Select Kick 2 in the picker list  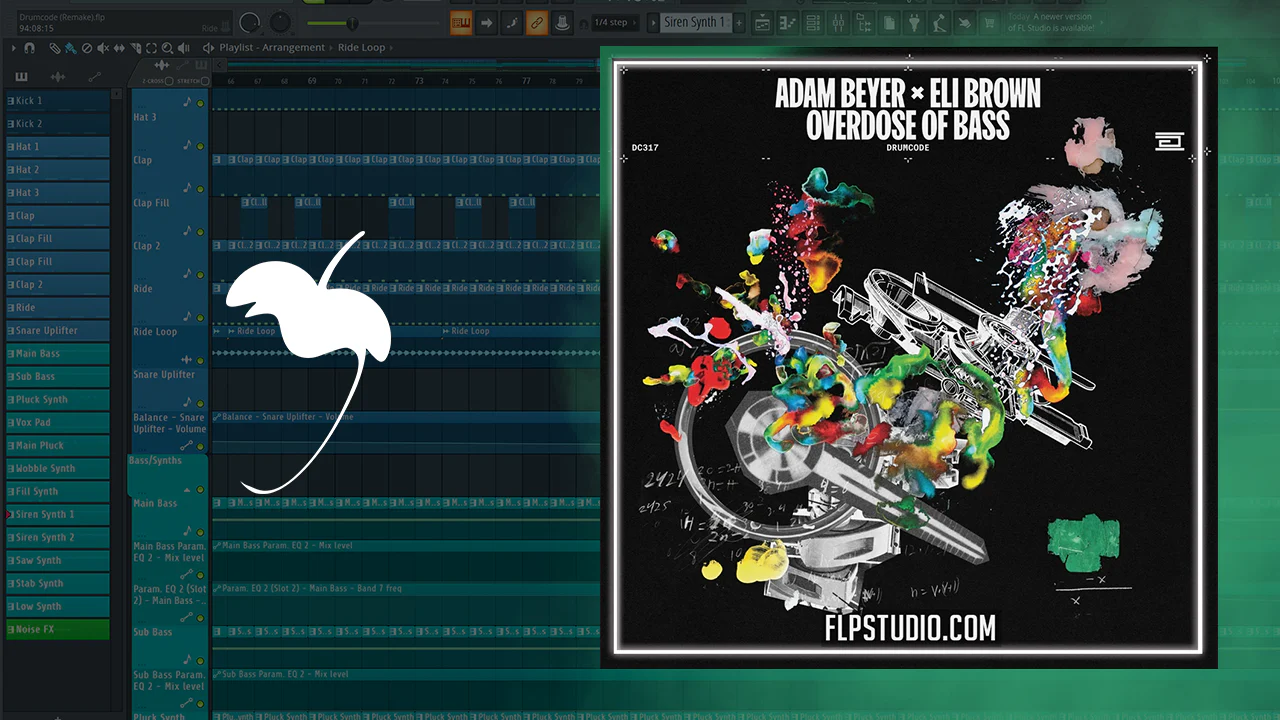[58, 124]
